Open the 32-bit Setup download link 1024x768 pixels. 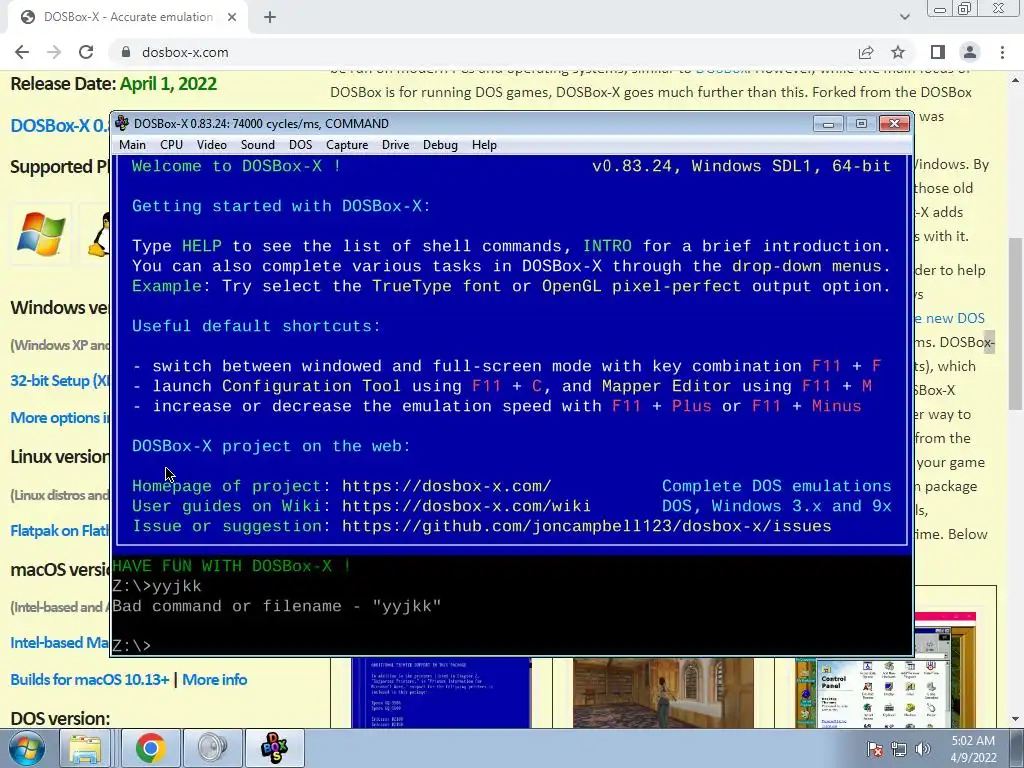[60, 381]
